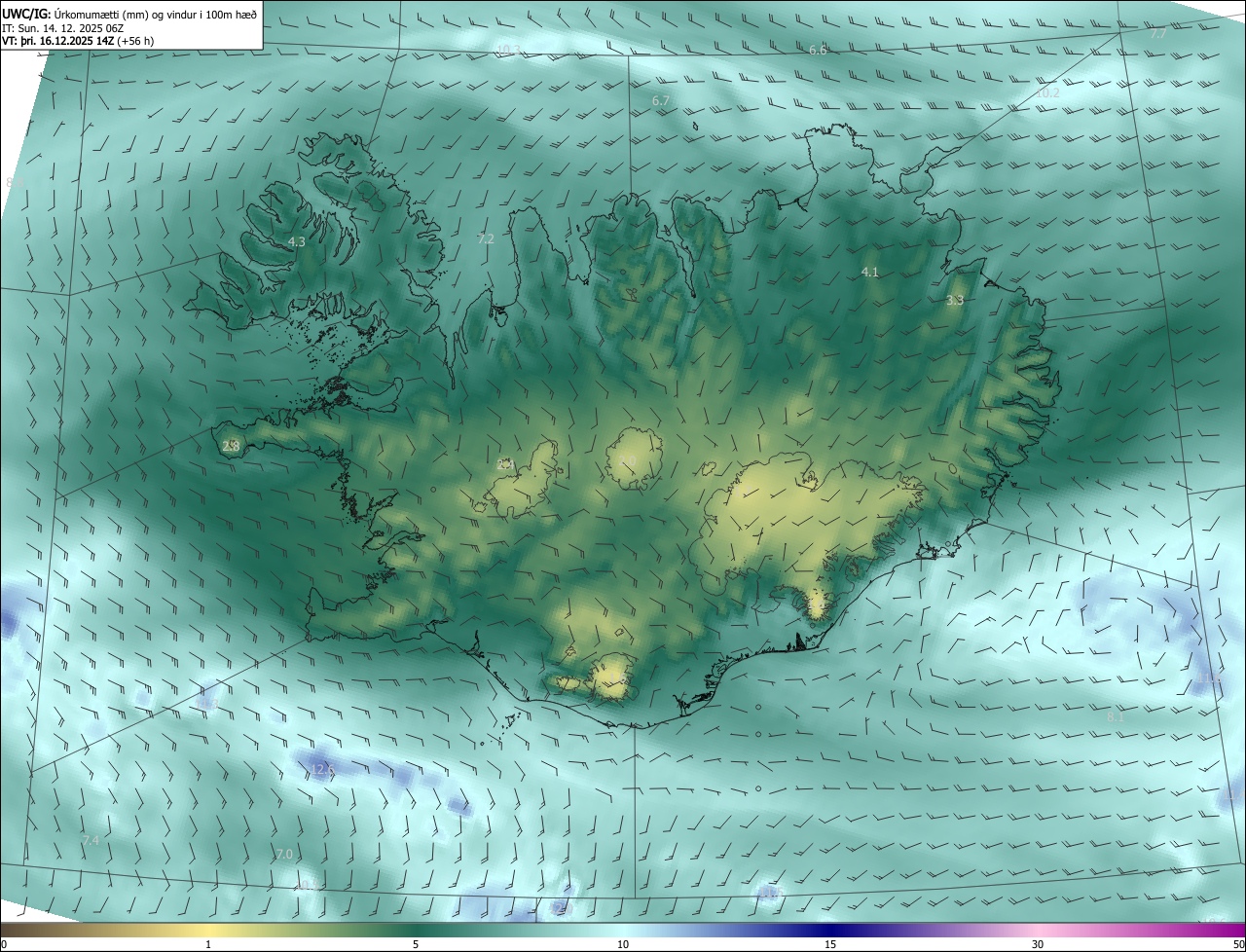Click the '4.3' value over the Westfjords
This screenshot has width=1246, height=952.
(296, 241)
